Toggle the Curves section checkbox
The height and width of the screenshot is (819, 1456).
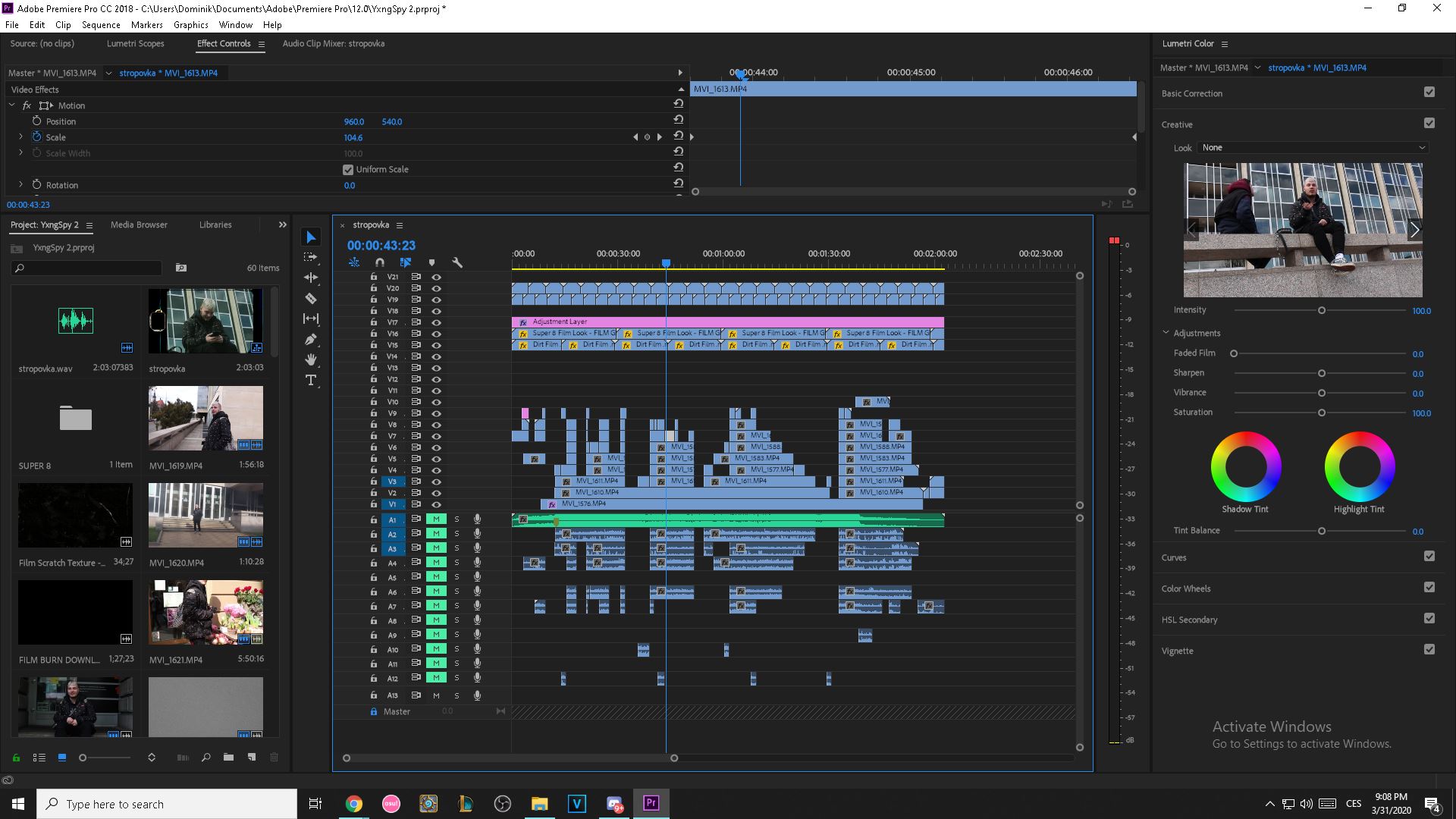tap(1429, 556)
